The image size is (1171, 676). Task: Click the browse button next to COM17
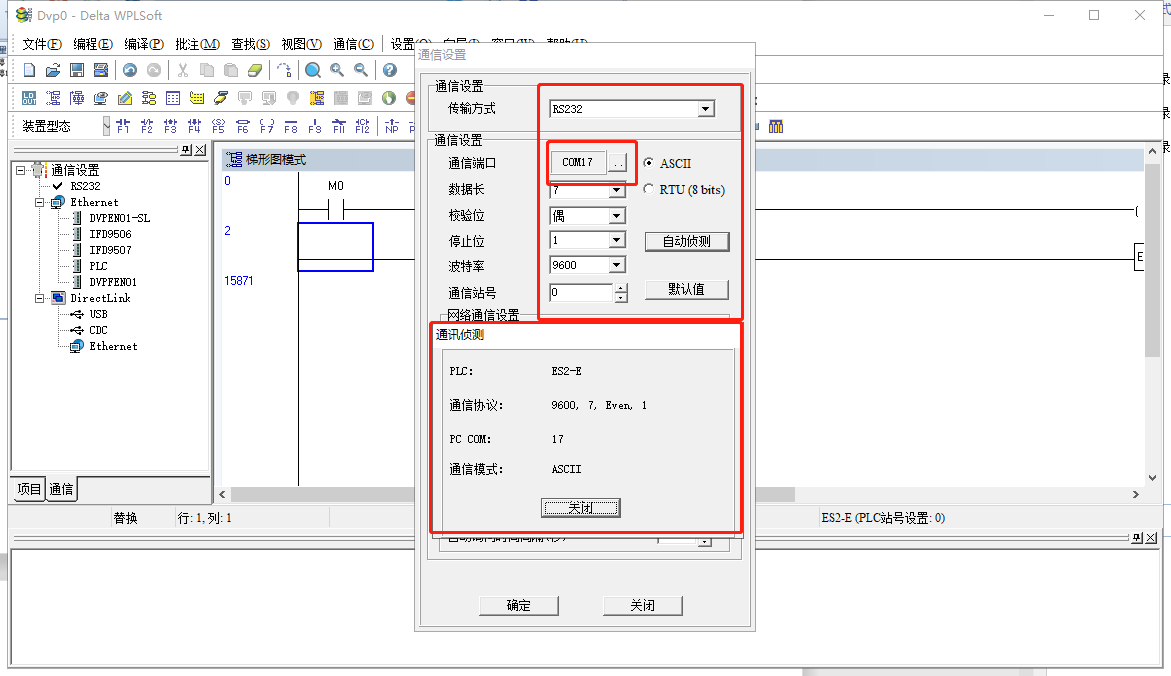click(x=618, y=163)
